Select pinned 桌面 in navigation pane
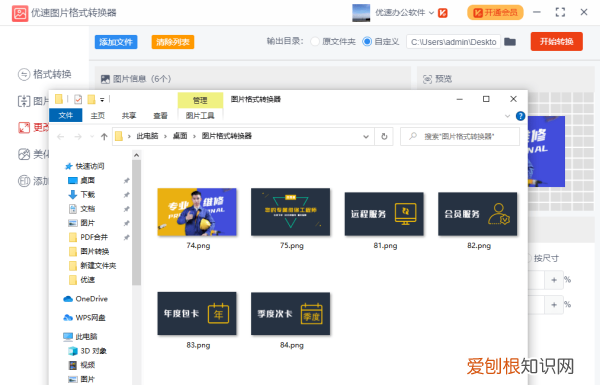 (x=82, y=180)
